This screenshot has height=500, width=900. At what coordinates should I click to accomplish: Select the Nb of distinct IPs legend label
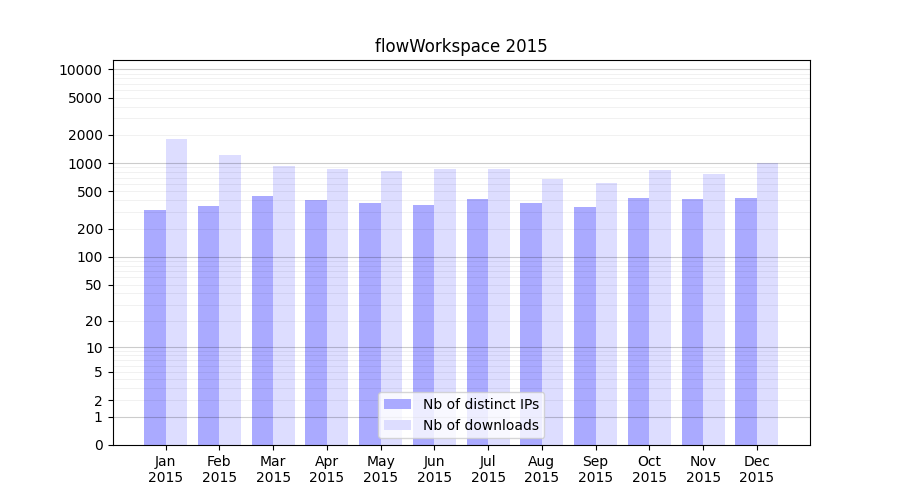point(480,404)
